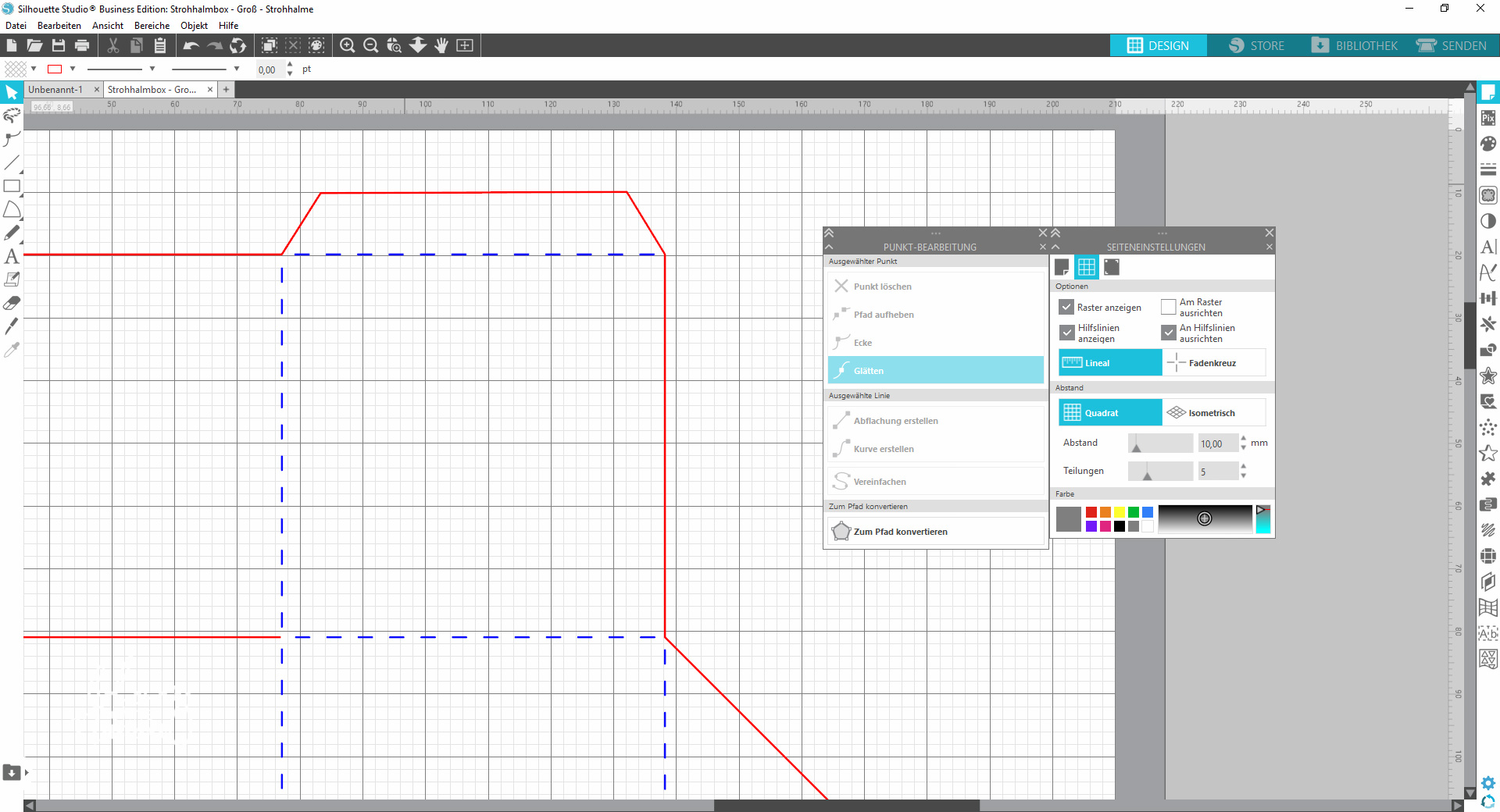Image resolution: width=1500 pixels, height=812 pixels.
Task: Click the Save disk icon
Action: point(59,46)
